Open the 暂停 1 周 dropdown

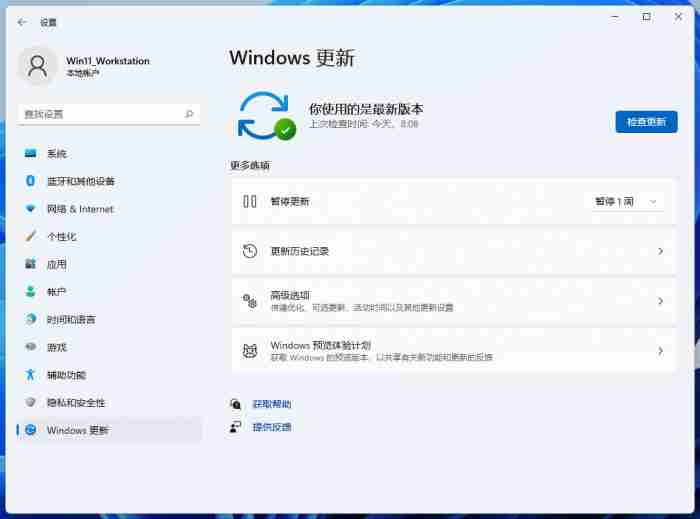[x=628, y=202]
